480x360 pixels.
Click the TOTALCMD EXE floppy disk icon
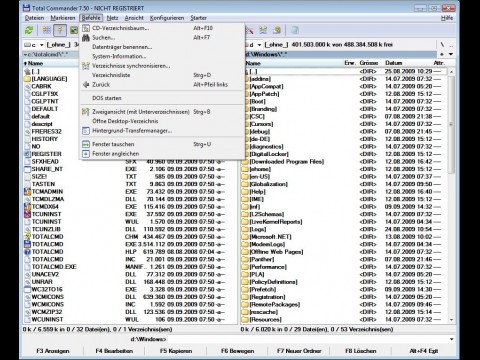pos(27,244)
